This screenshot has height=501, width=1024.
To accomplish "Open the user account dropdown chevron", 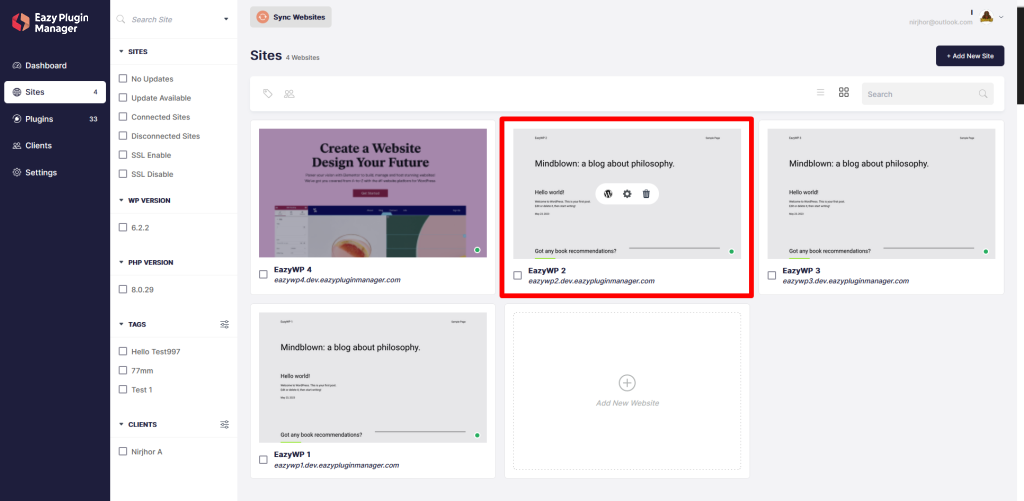I will click(x=1002, y=17).
